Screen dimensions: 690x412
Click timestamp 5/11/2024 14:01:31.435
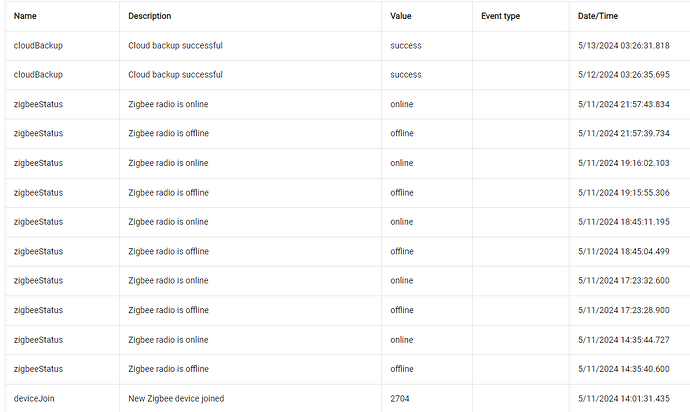[624, 398]
